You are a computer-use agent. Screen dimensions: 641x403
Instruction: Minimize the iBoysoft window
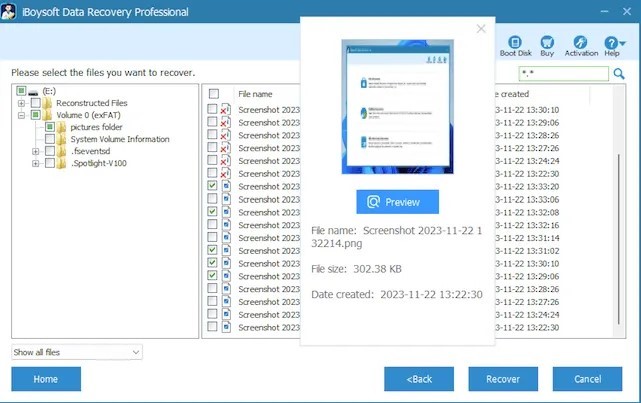pyautogui.click(x=605, y=11)
